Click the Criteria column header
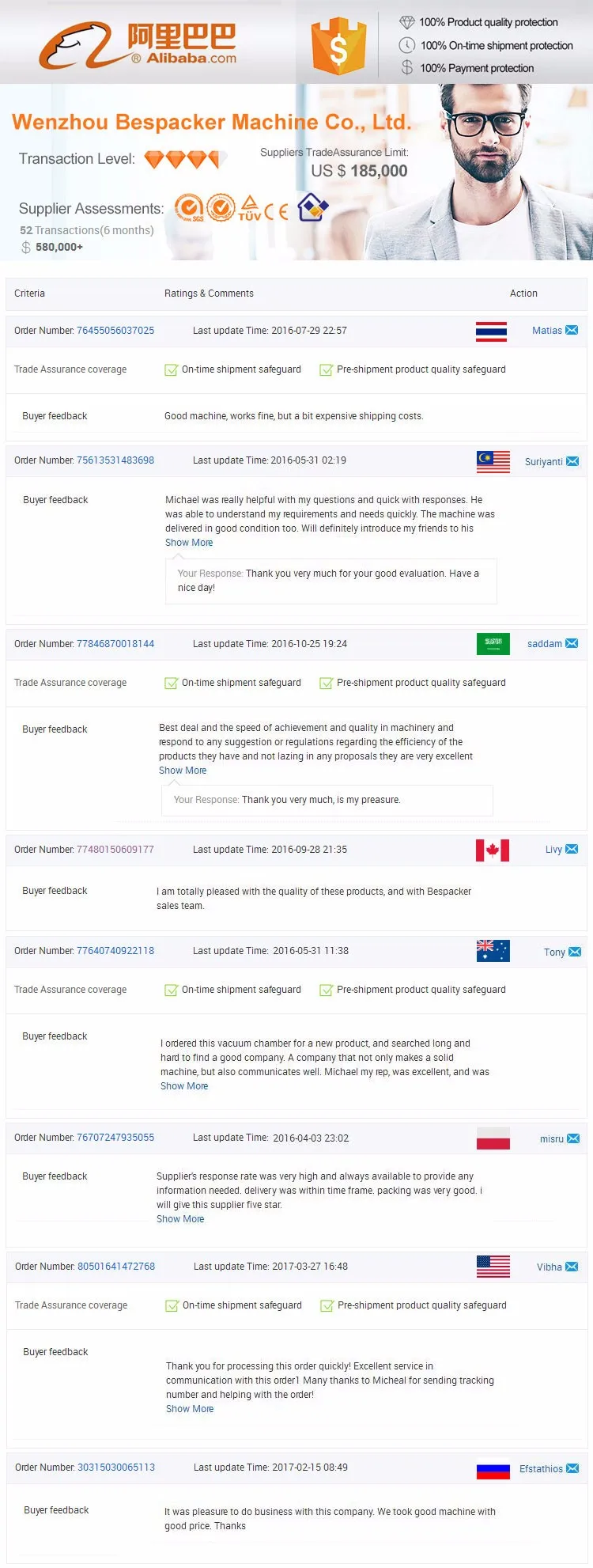Image resolution: width=593 pixels, height=1568 pixels. point(29,294)
